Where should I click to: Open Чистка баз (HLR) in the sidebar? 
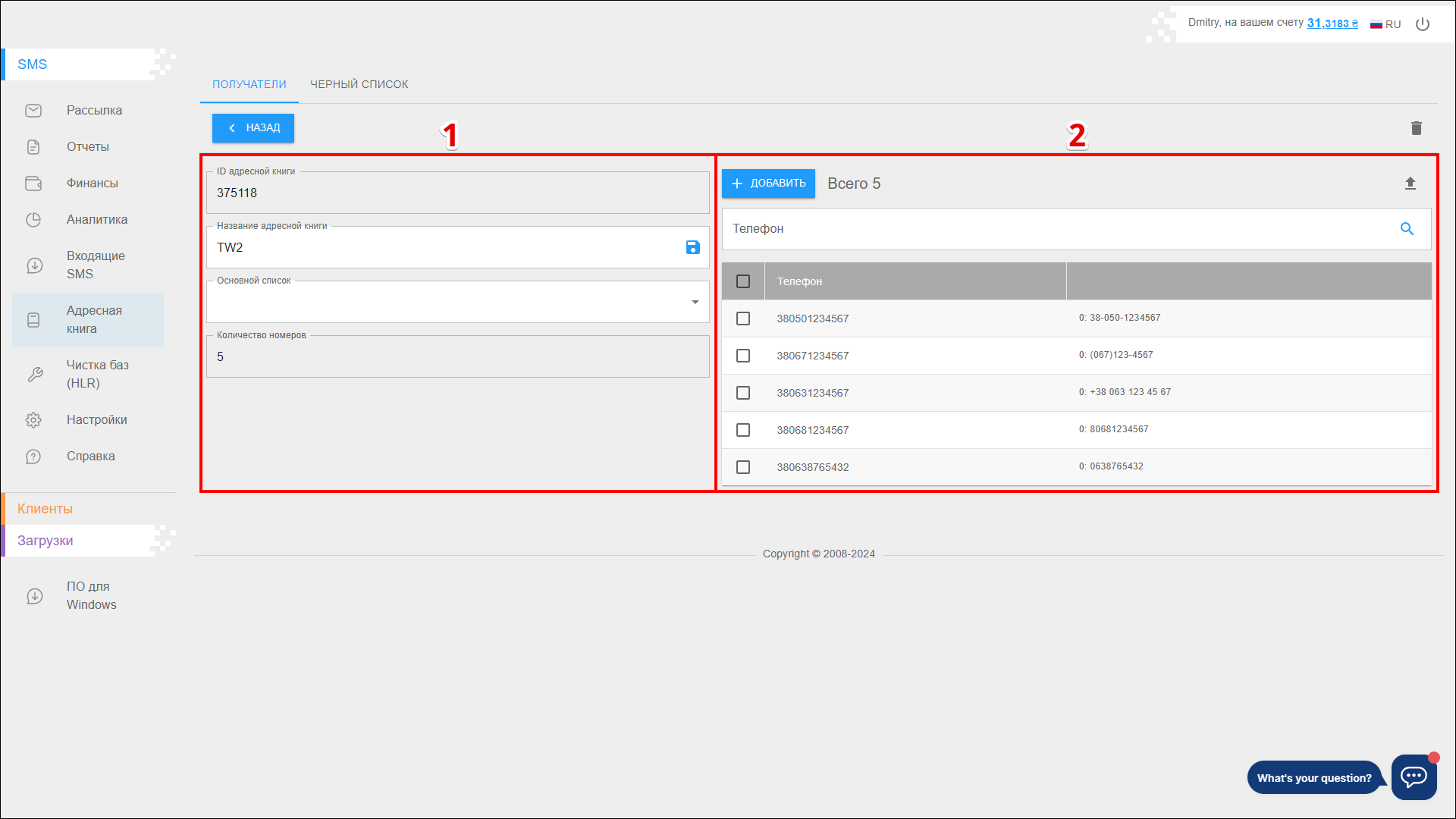coord(97,374)
